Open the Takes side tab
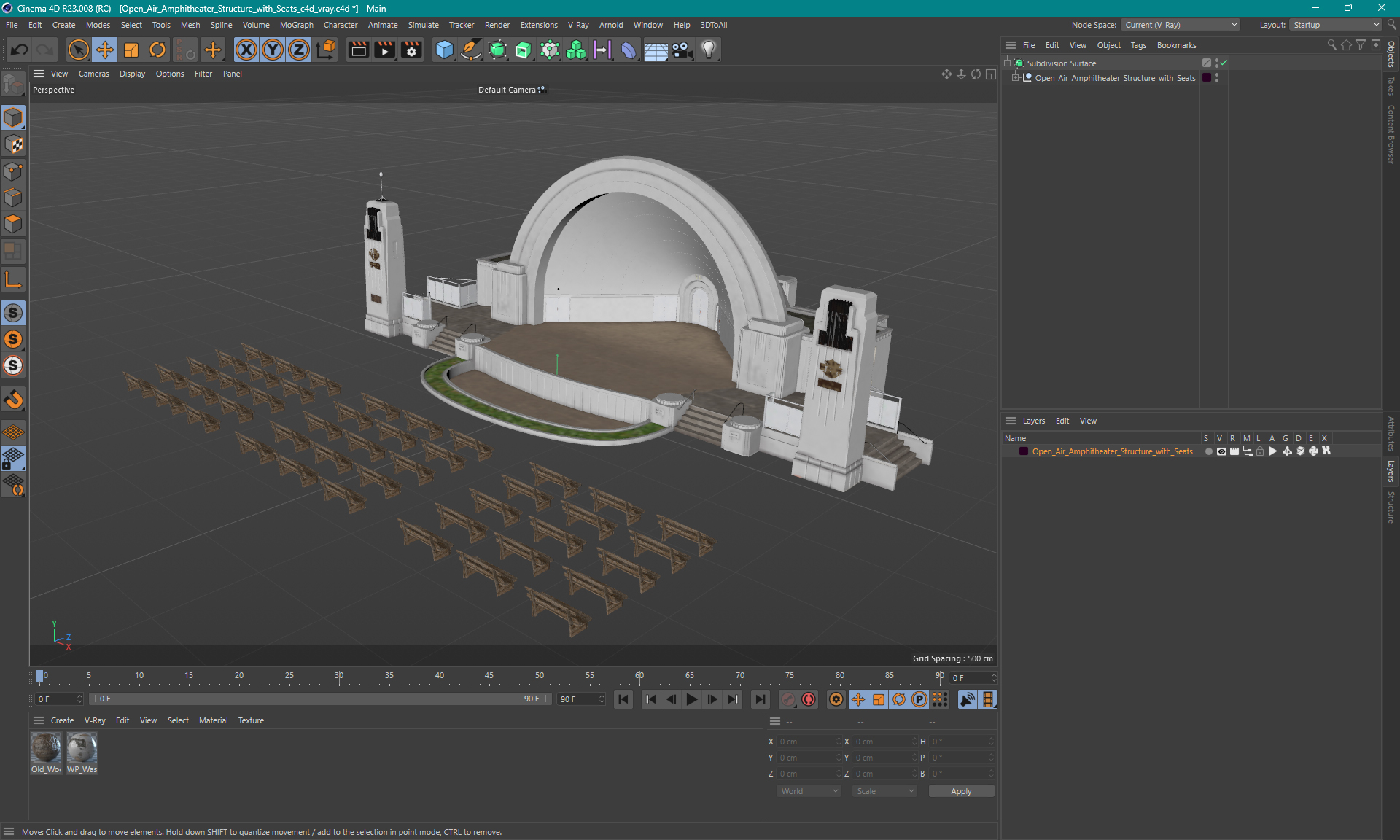The image size is (1400, 840). coord(1391,86)
